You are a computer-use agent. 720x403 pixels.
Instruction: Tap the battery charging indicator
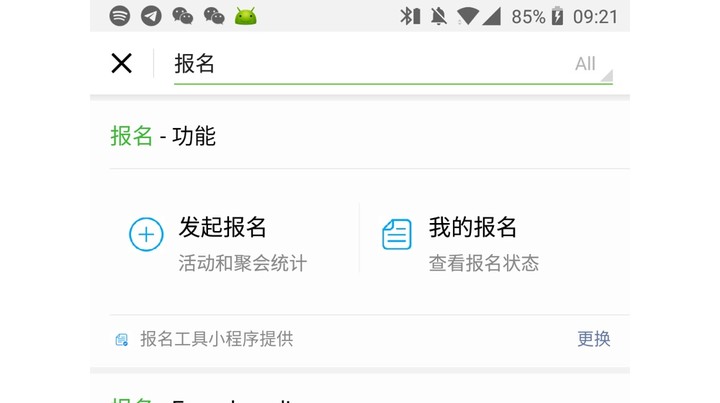557,16
